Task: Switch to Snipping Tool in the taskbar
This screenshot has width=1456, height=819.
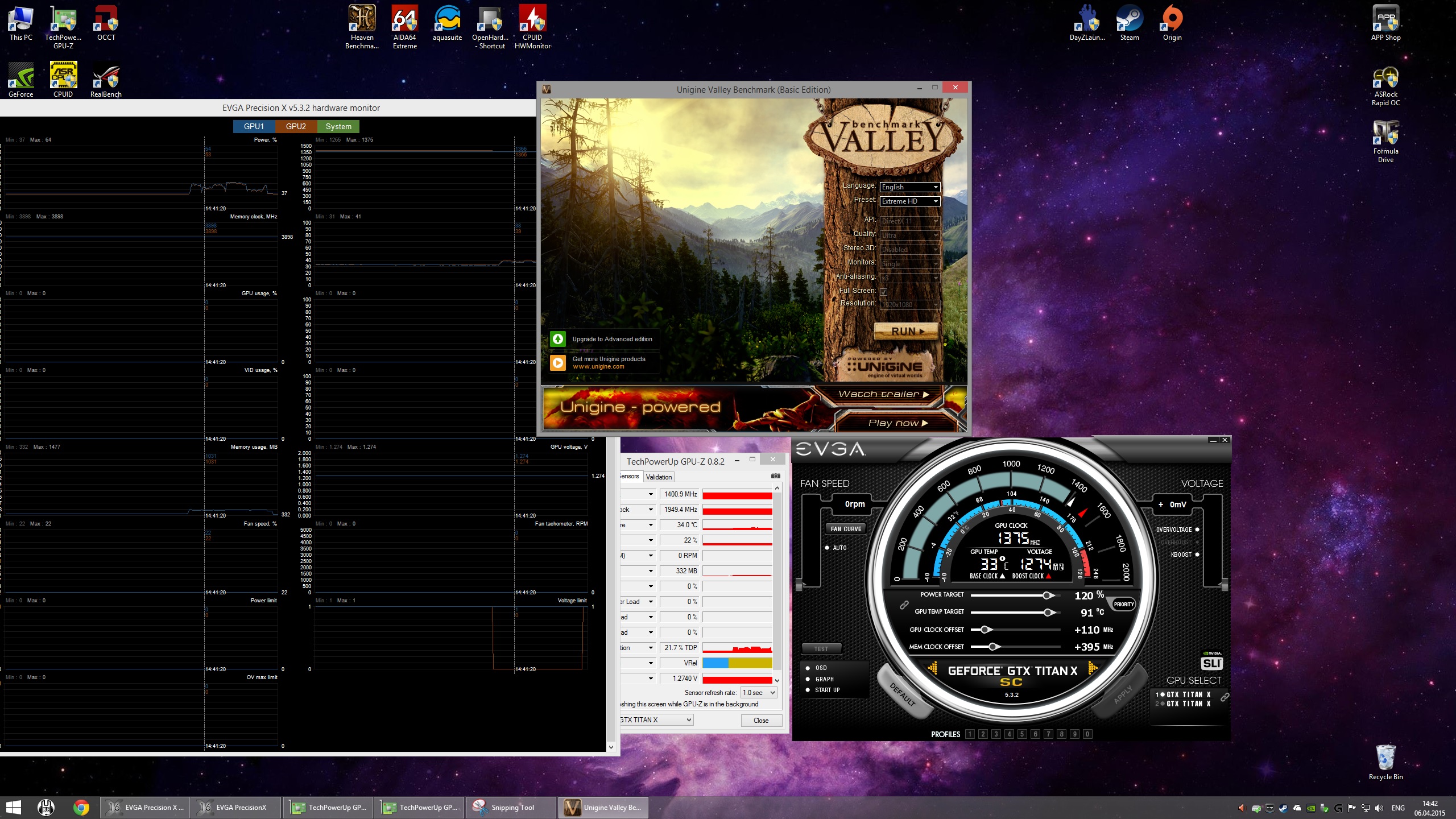Action: point(511,807)
